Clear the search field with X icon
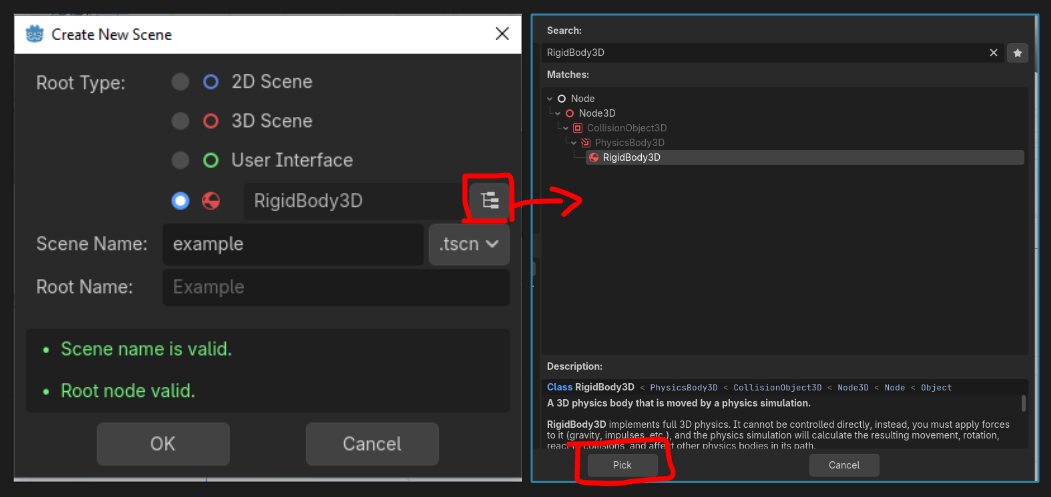Image resolution: width=1051 pixels, height=497 pixels. pyautogui.click(x=993, y=53)
